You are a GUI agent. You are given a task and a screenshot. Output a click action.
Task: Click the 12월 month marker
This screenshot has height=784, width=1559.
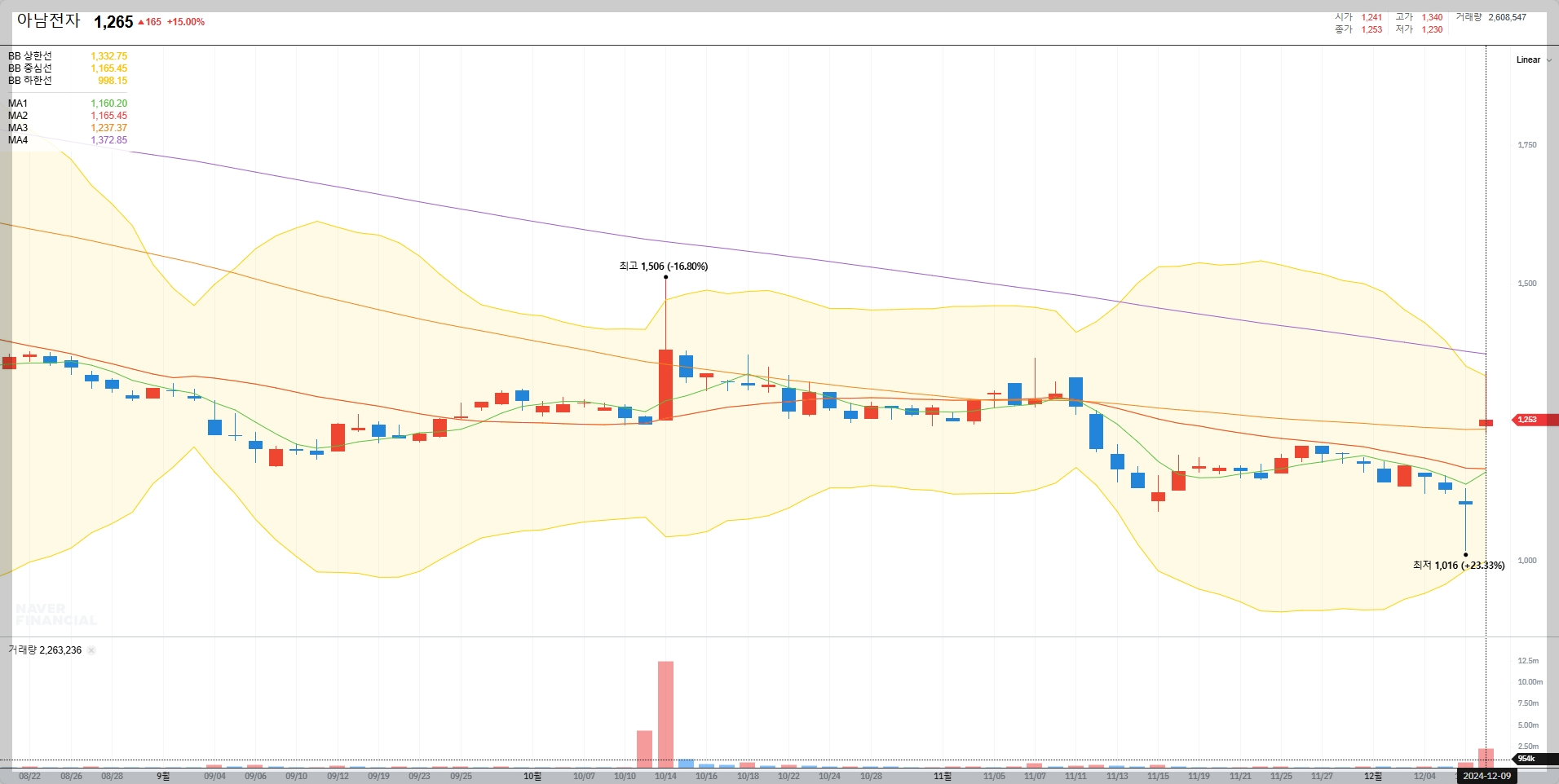1373,777
